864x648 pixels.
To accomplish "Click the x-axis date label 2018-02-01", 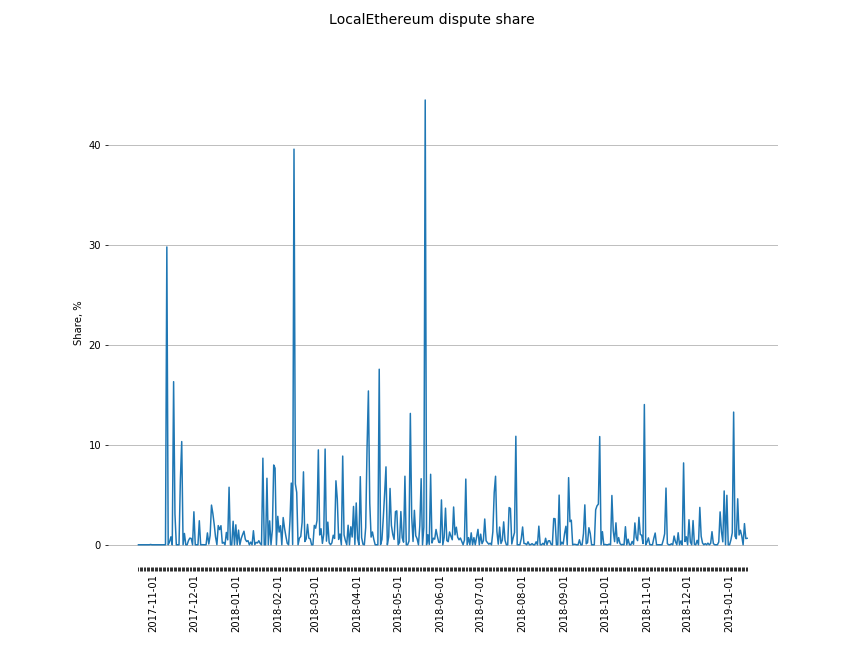I will coord(277,604).
